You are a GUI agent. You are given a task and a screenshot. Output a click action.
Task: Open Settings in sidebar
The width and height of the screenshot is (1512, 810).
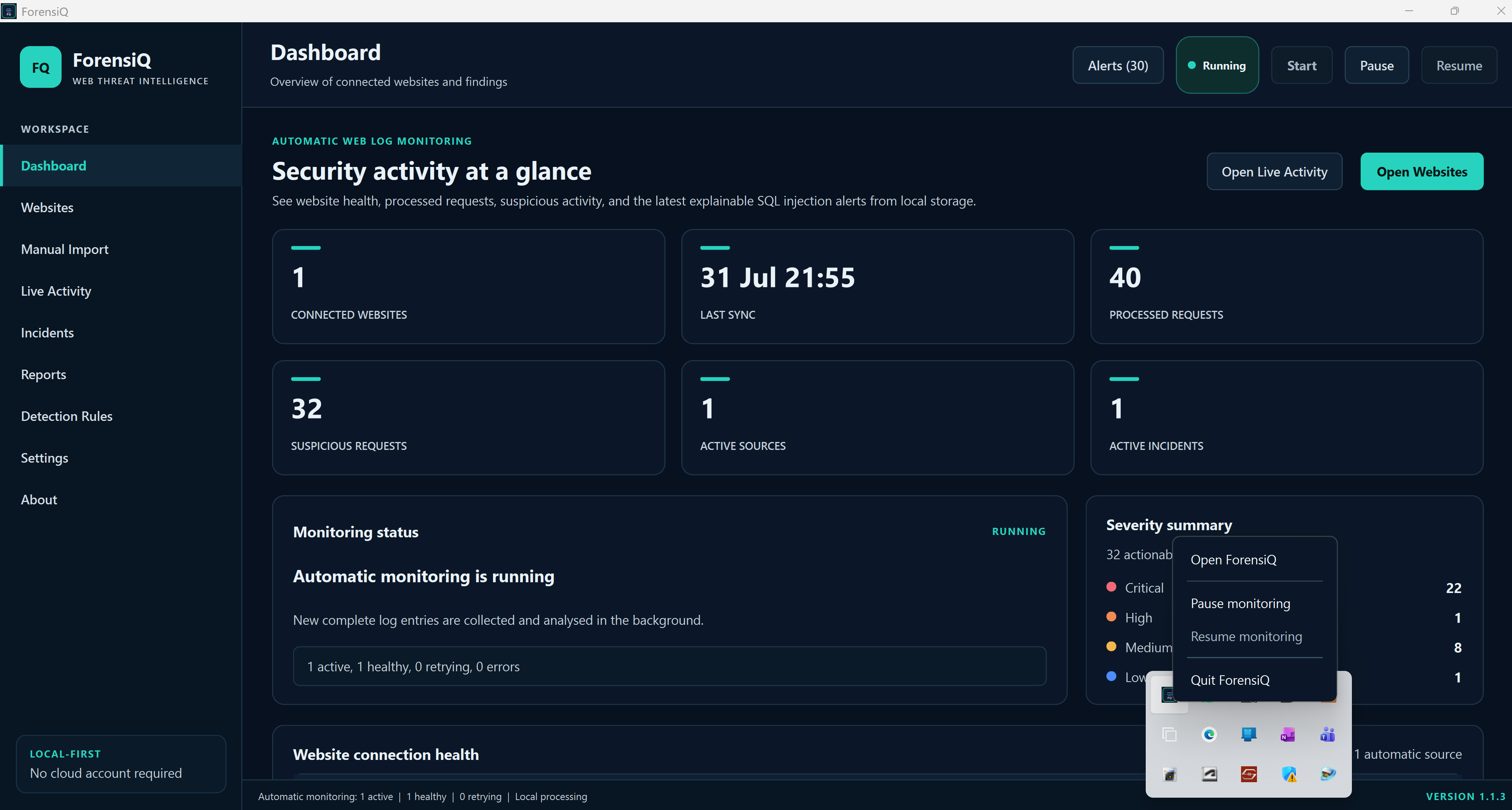coord(121,457)
